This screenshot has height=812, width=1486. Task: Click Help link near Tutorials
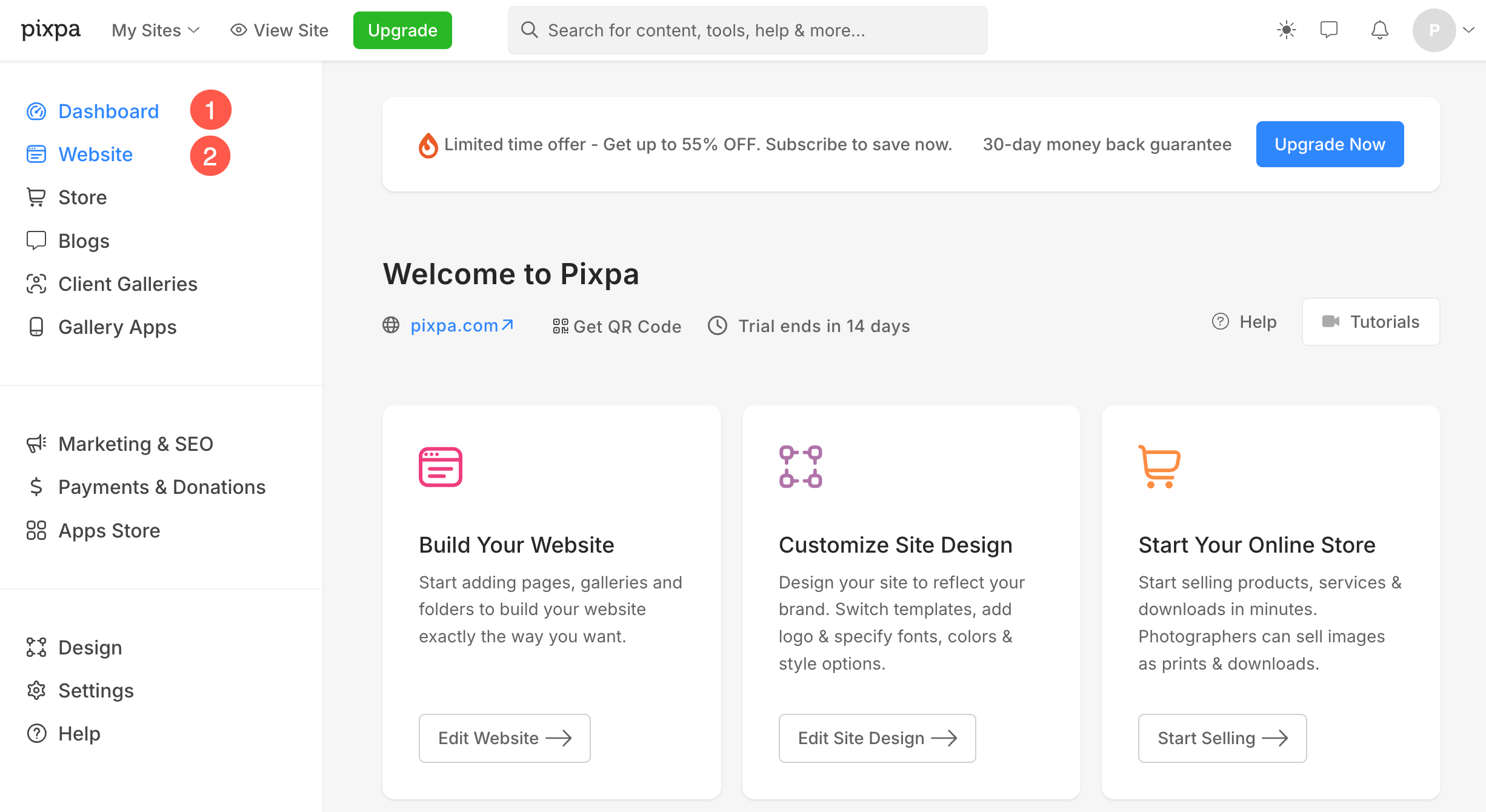click(1244, 322)
